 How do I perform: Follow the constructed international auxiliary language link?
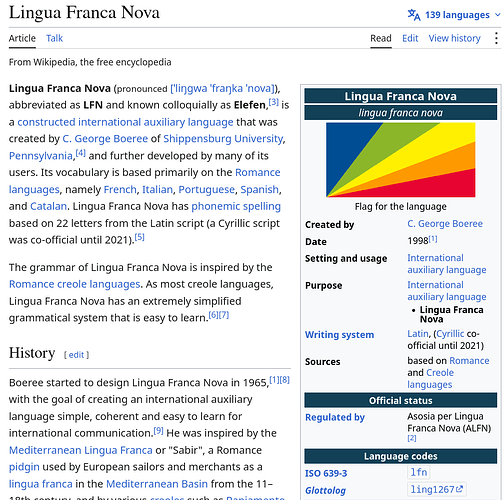[x=125, y=122]
